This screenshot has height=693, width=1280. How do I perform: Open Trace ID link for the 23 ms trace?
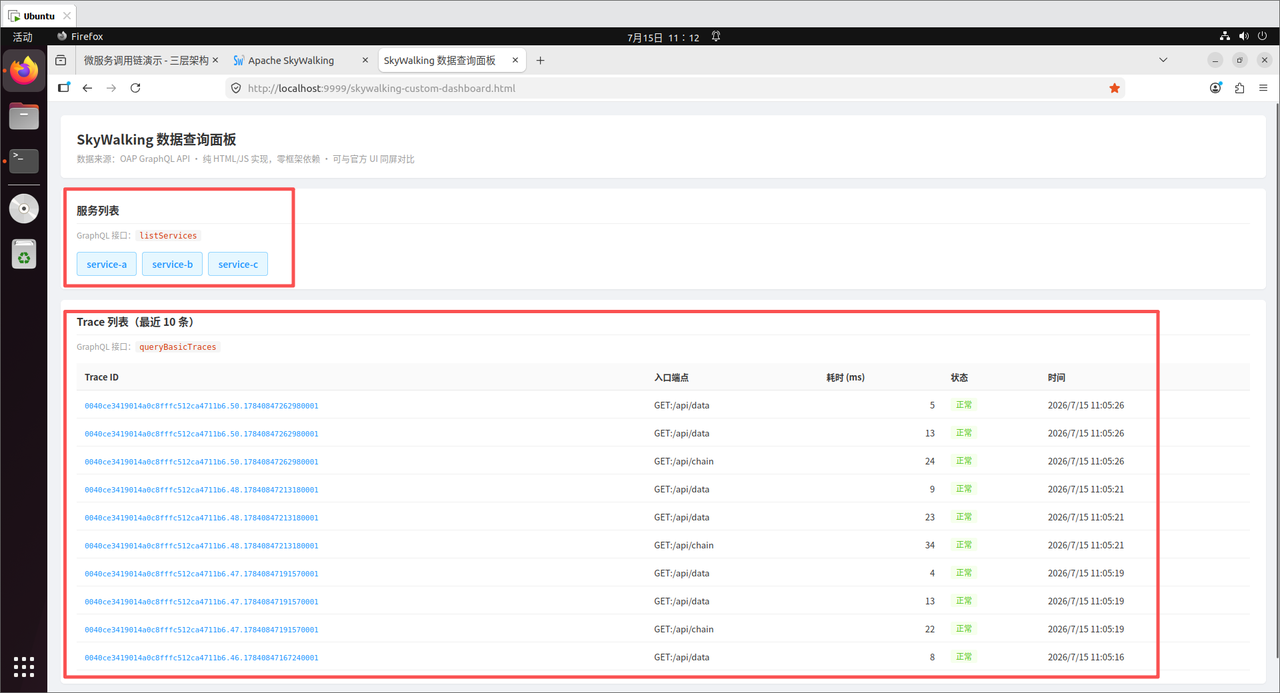click(201, 518)
